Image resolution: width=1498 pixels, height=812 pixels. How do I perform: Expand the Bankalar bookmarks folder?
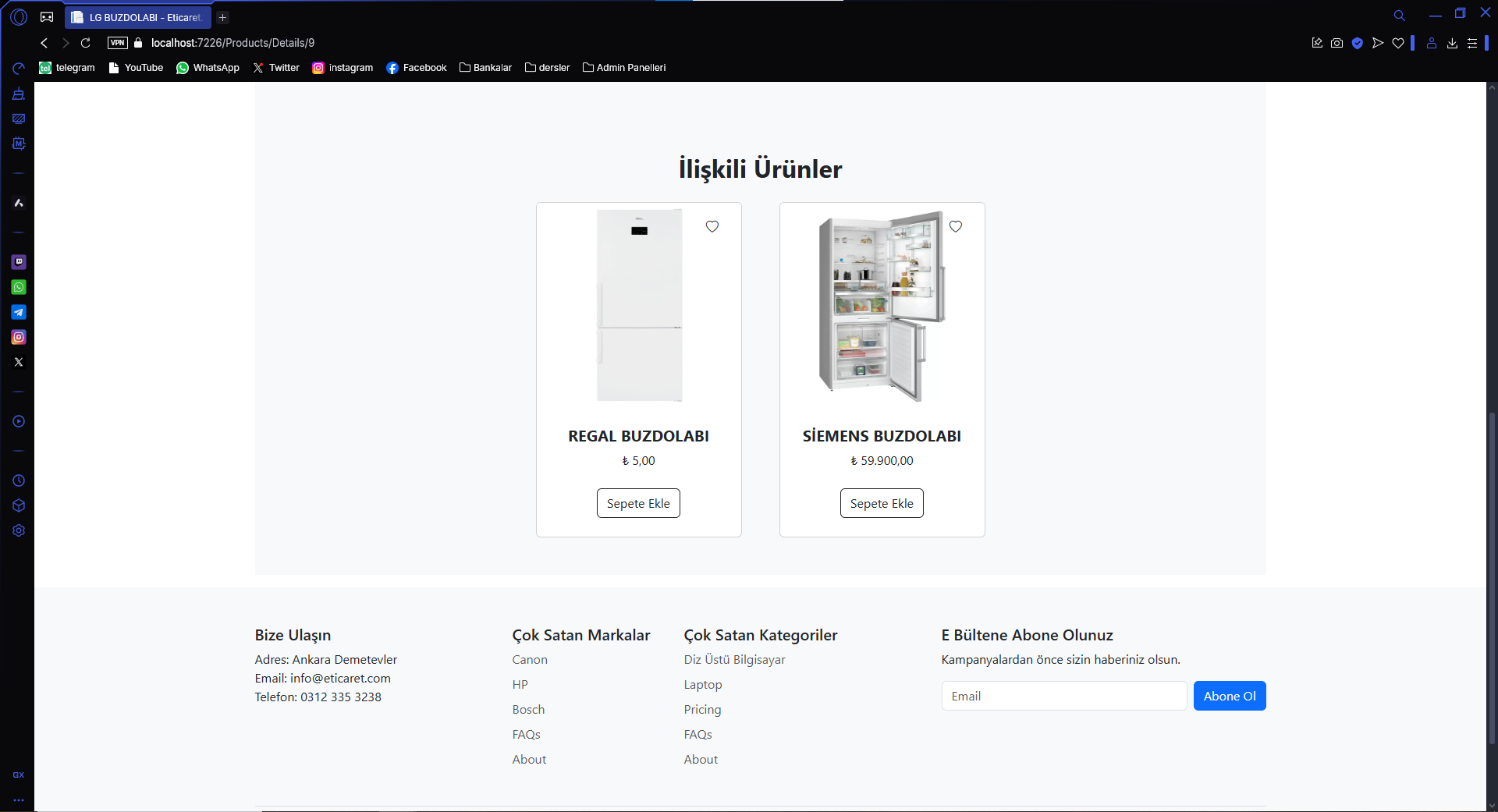tap(485, 68)
